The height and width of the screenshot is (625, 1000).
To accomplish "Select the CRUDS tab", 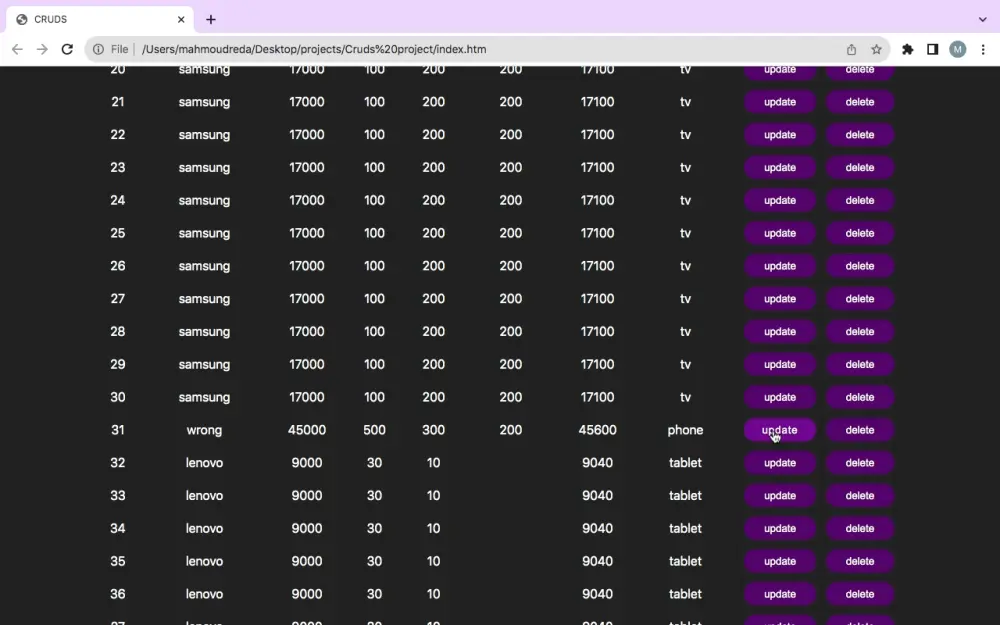I will (x=100, y=19).
